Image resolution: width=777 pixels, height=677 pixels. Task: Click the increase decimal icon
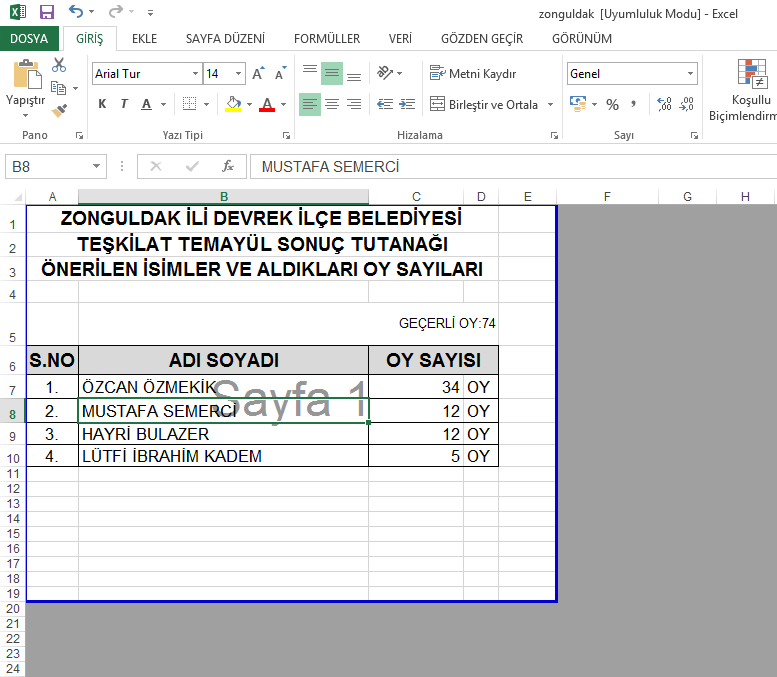[x=664, y=104]
